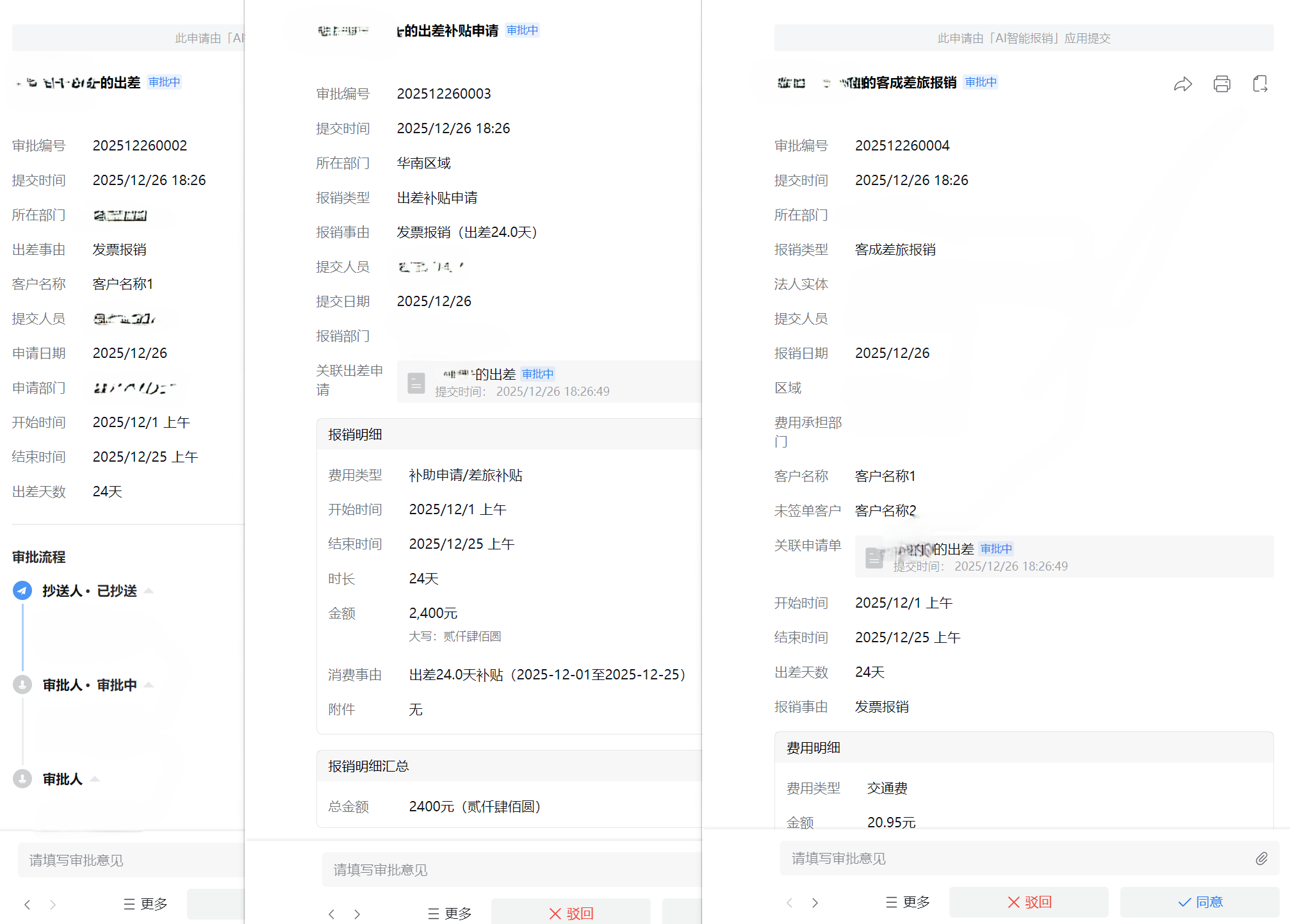
Task: Click the export document icon
Action: 1260,84
